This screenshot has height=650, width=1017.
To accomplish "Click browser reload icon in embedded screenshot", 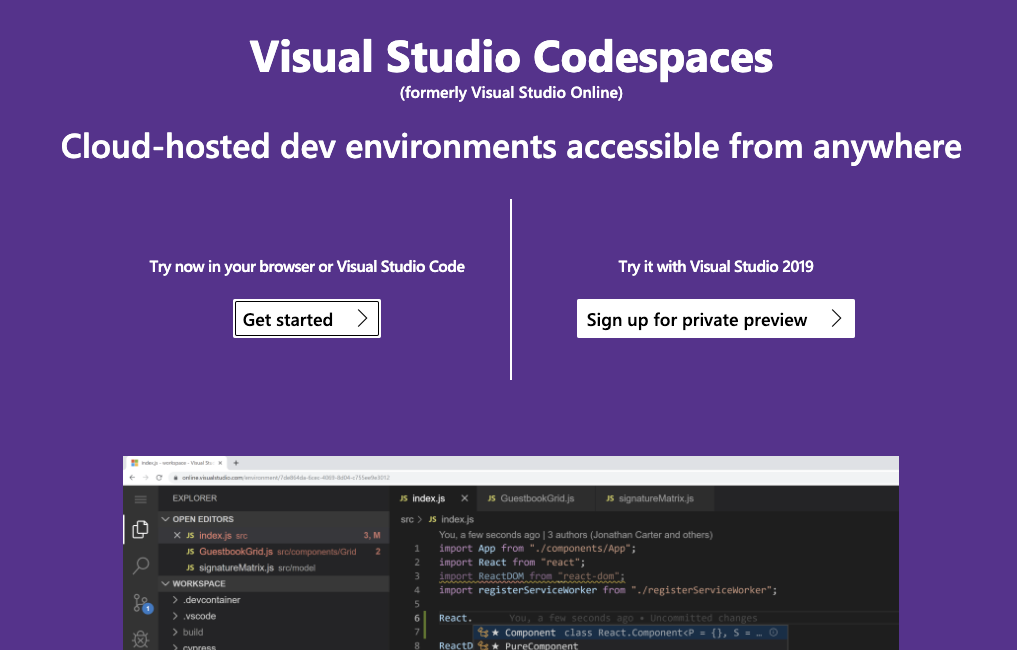I will (159, 477).
